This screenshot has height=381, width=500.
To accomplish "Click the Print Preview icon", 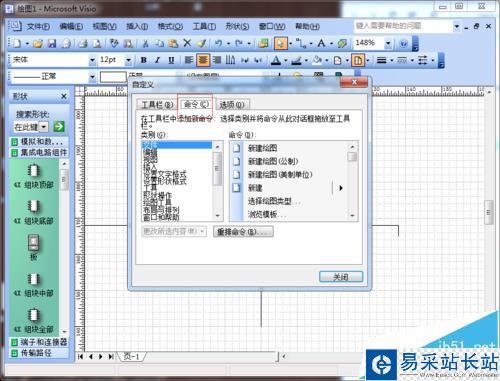I will [x=97, y=43].
